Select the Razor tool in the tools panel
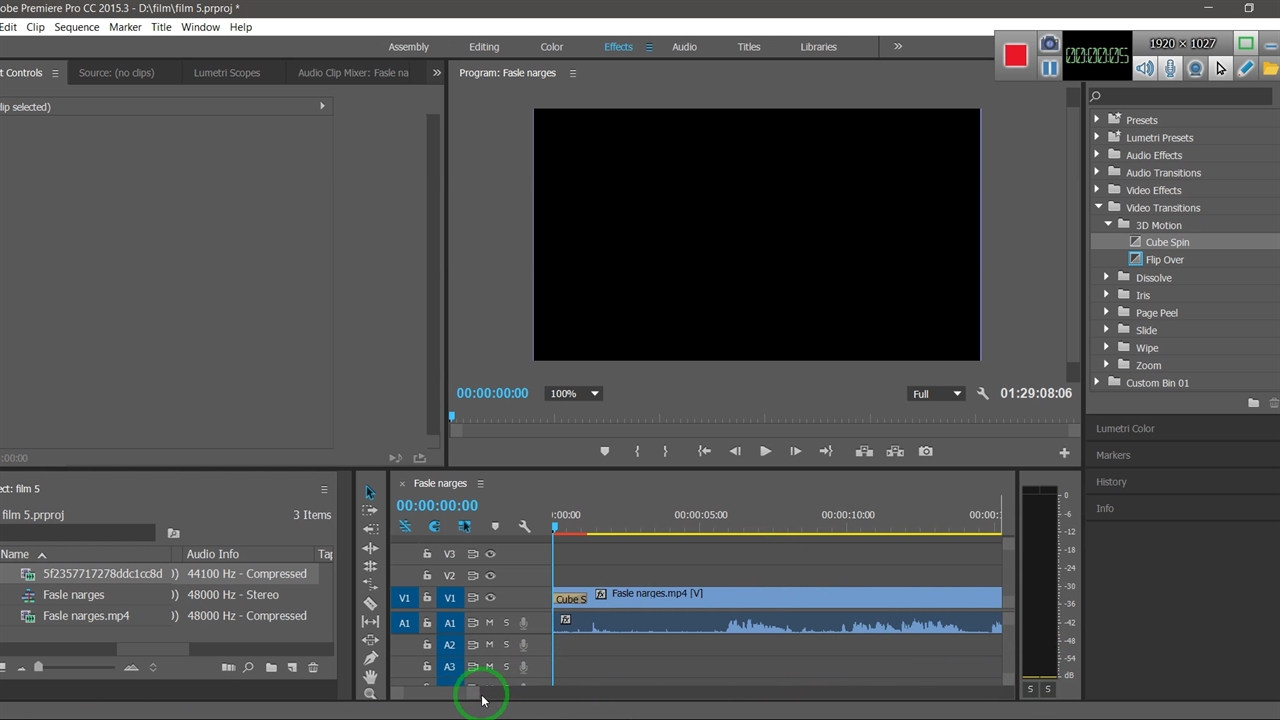Screen dimensions: 1280x720 (x=370, y=603)
